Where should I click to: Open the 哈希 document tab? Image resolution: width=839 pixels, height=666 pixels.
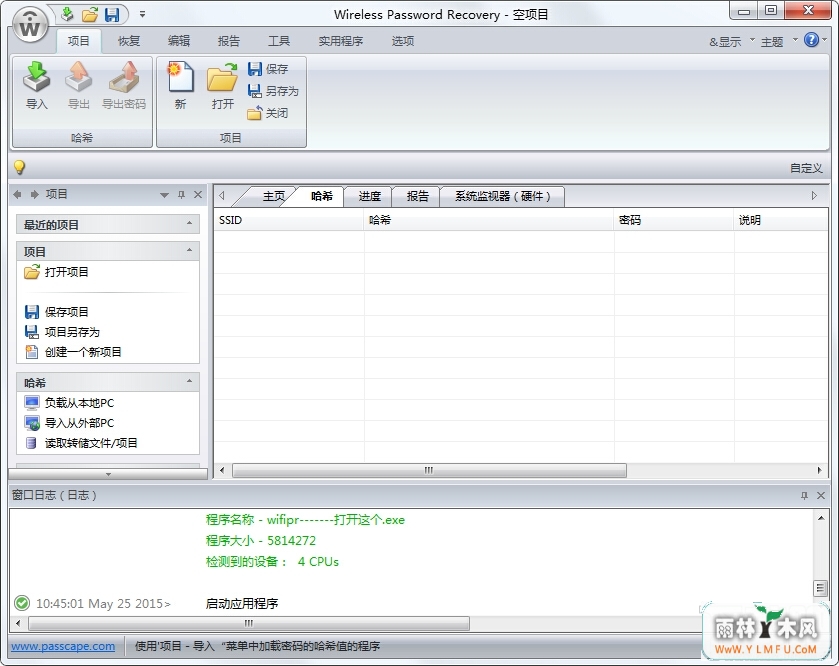(x=321, y=196)
